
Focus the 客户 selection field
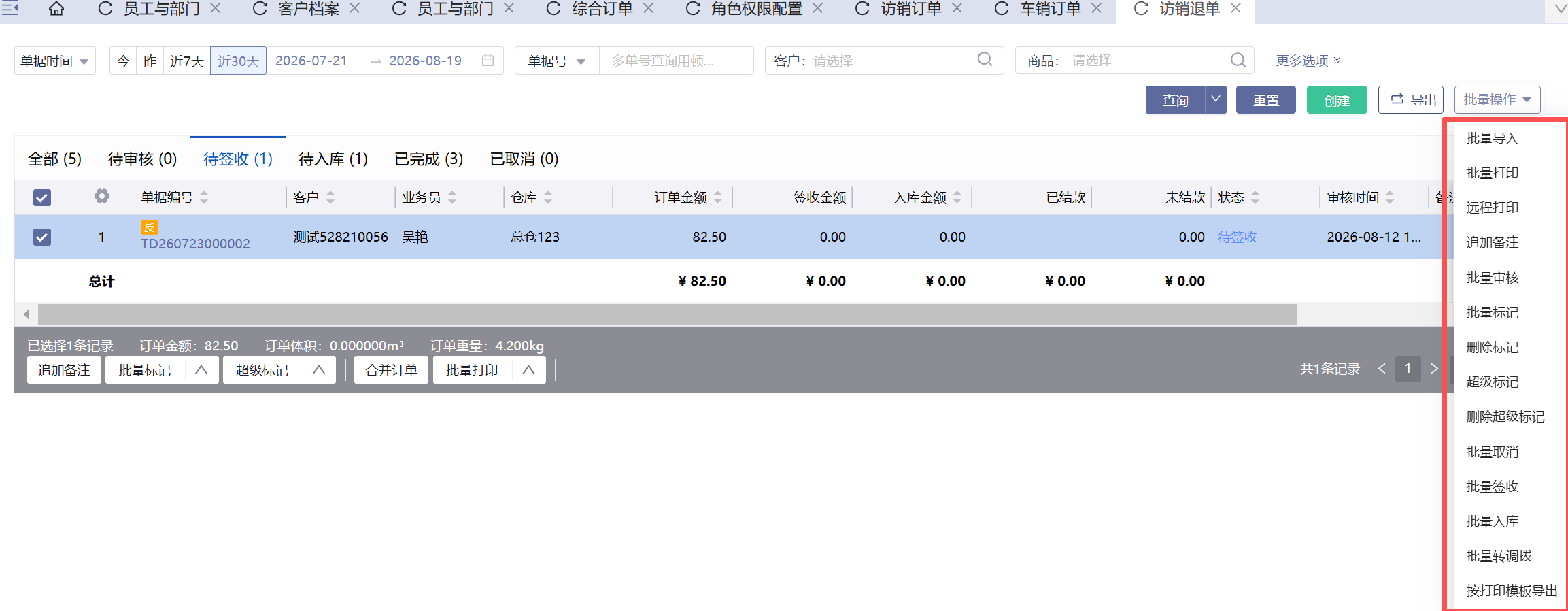[x=884, y=61]
